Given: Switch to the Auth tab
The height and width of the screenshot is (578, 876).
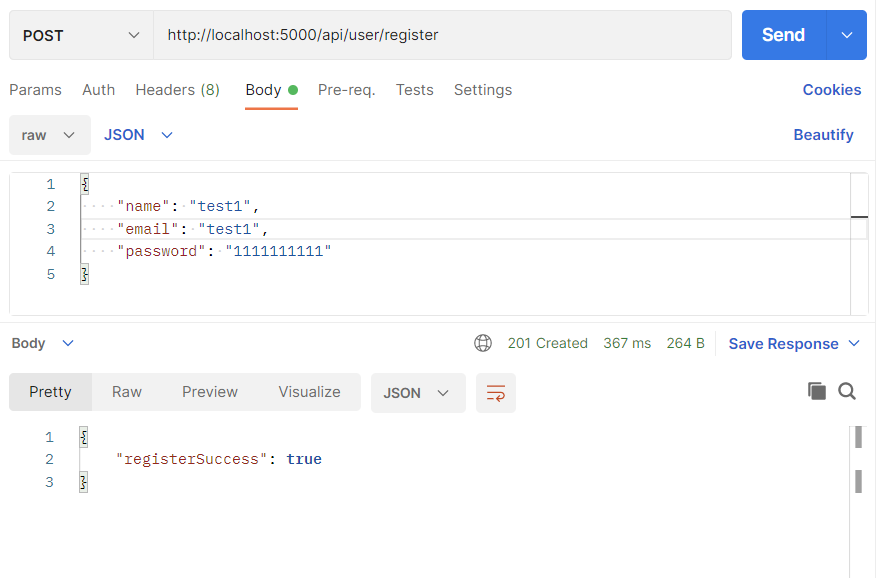Looking at the screenshot, I should [x=98, y=90].
